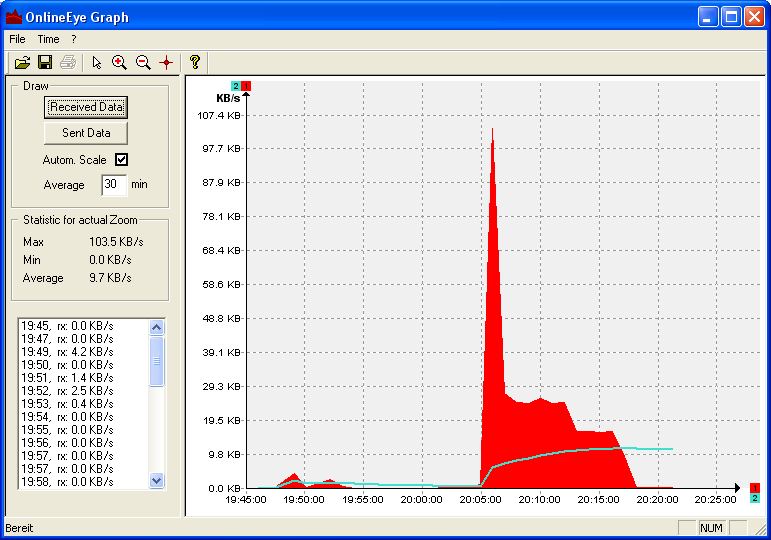Image resolution: width=771 pixels, height=540 pixels.
Task: Click the Print toolbar icon
Action: [x=68, y=62]
